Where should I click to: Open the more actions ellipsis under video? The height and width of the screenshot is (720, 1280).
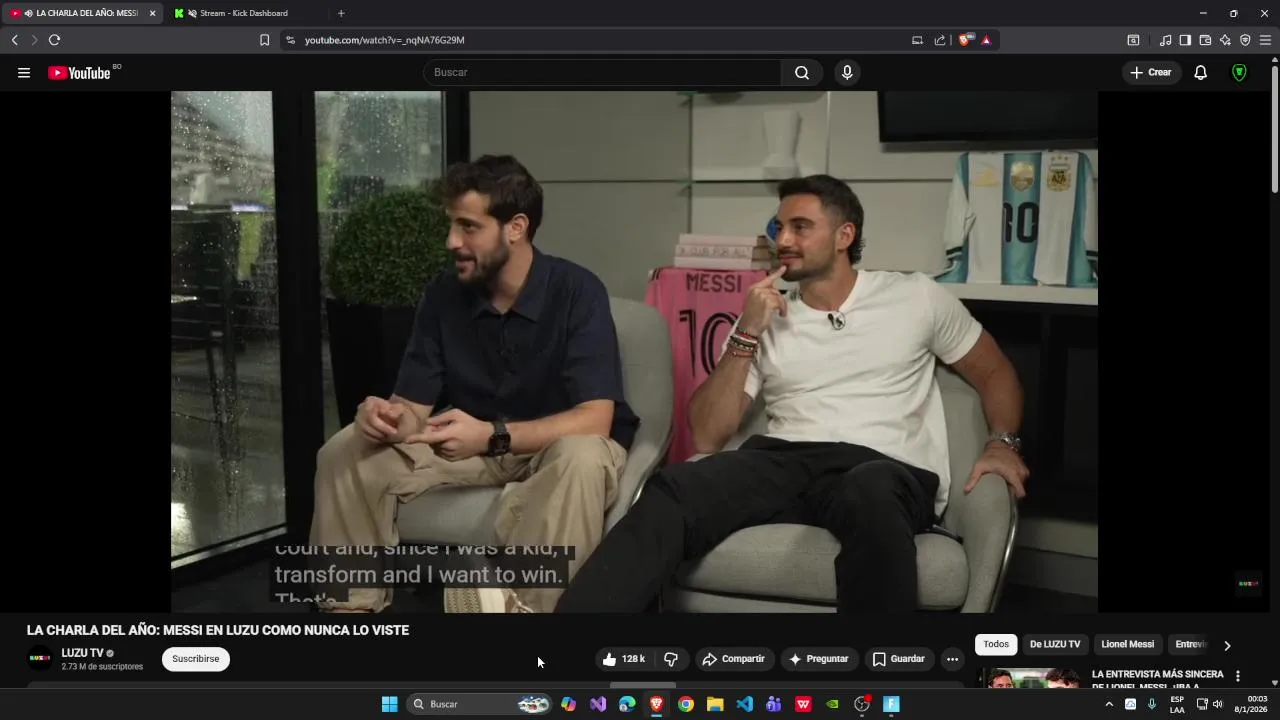952,659
